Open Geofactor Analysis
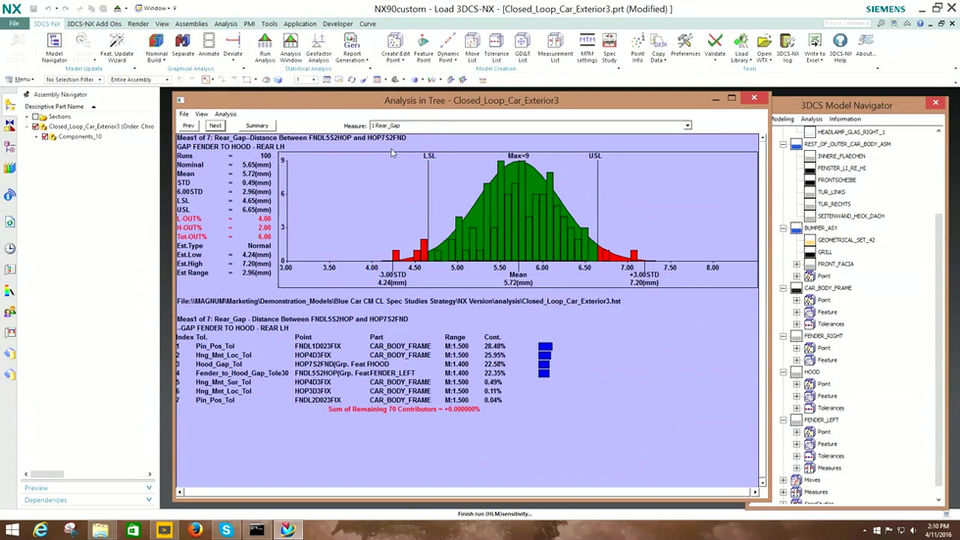This screenshot has height=540, width=960. point(318,48)
